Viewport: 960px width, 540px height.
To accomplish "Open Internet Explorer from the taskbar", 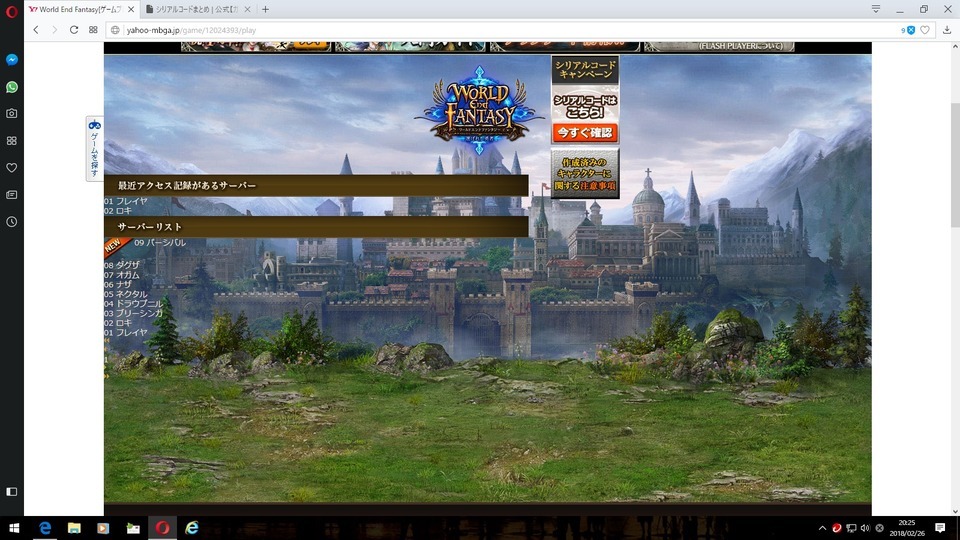I will click(192, 528).
